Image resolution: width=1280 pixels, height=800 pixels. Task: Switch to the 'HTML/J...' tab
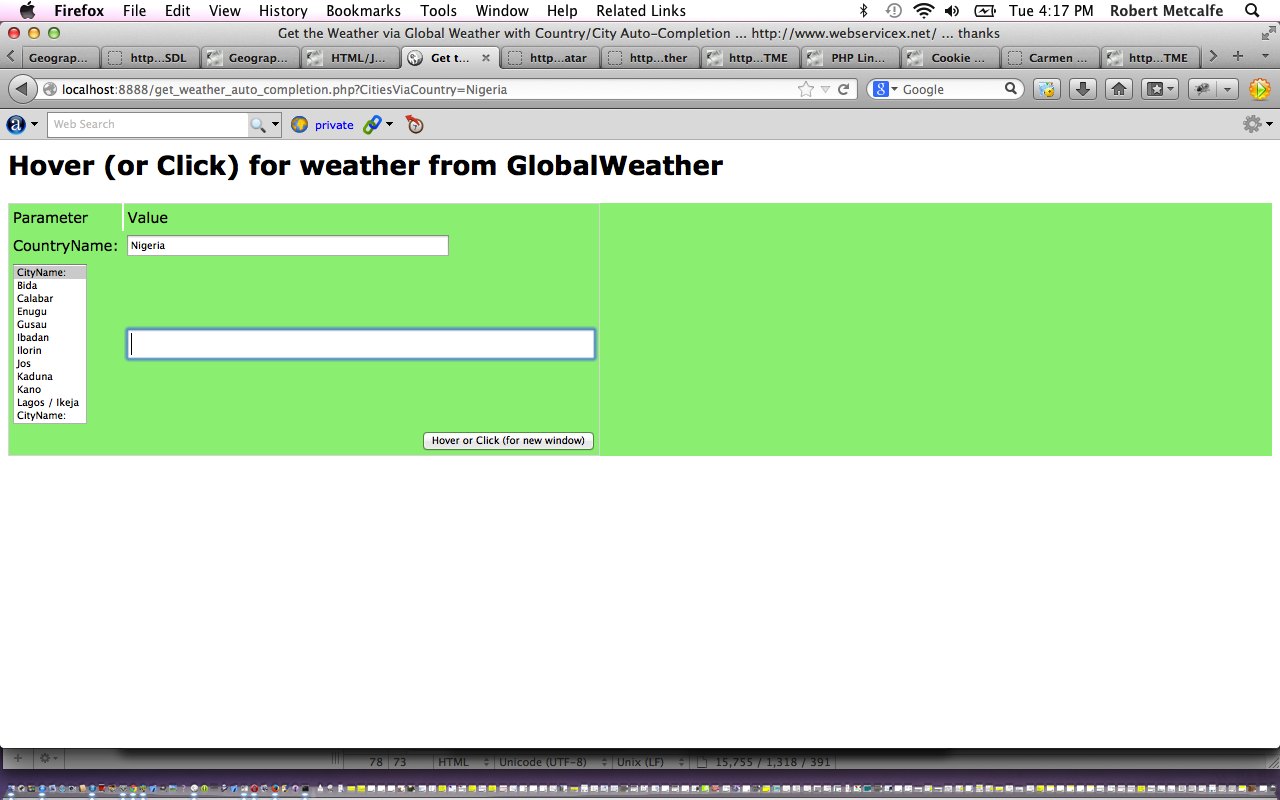click(350, 58)
